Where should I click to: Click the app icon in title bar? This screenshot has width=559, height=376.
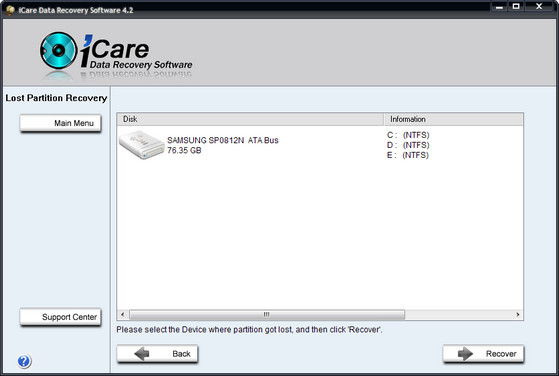pos(10,10)
